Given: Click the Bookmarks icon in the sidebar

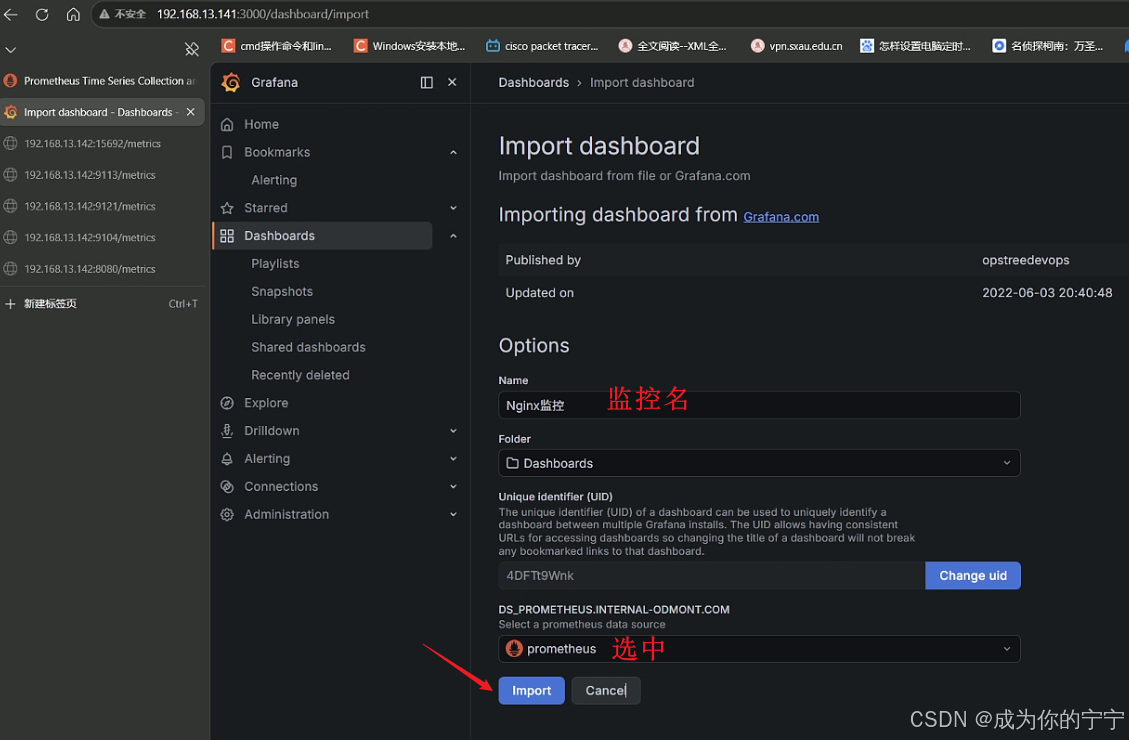Looking at the screenshot, I should [227, 153].
